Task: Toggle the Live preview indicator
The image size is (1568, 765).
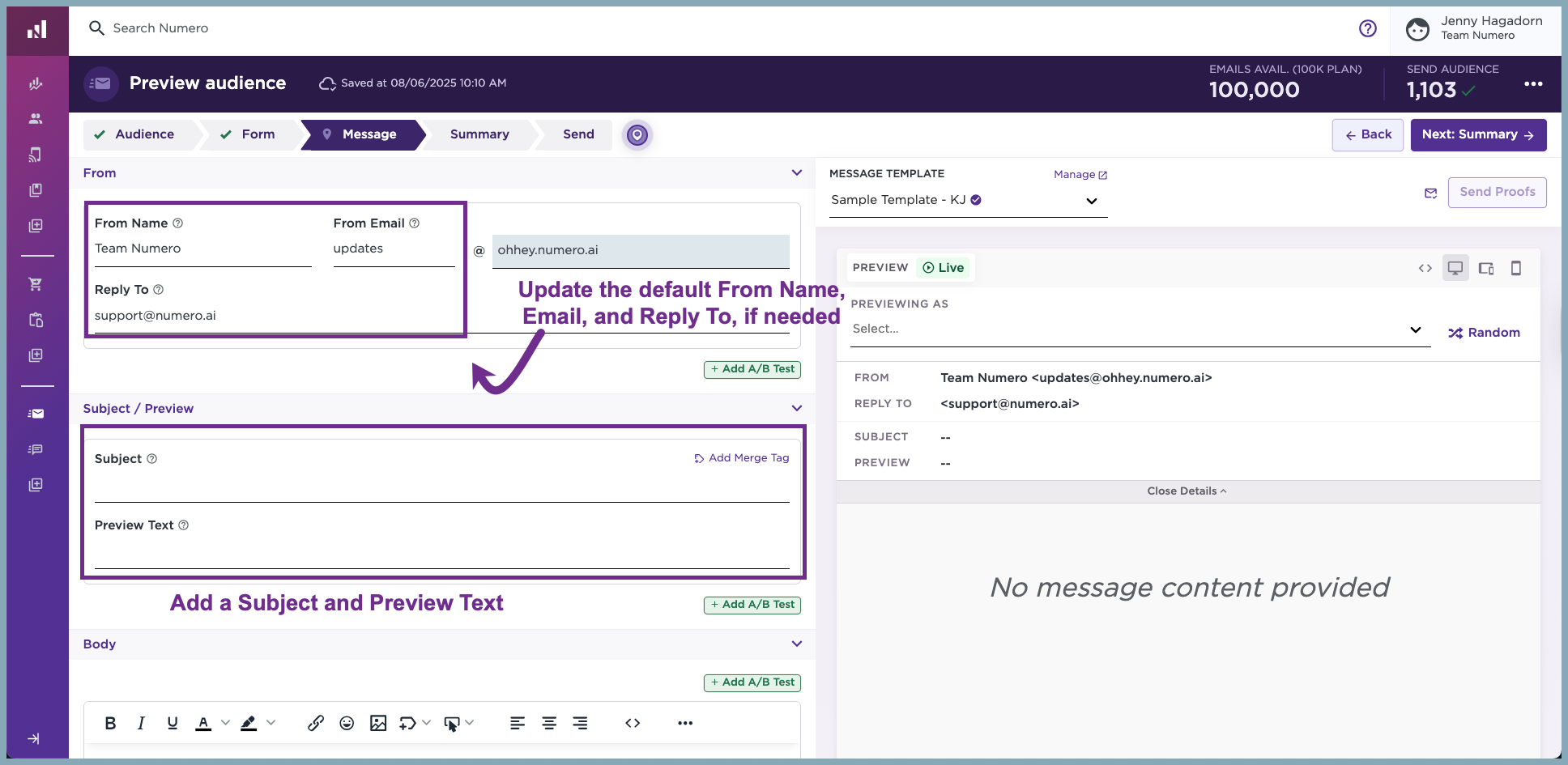Action: (944, 268)
